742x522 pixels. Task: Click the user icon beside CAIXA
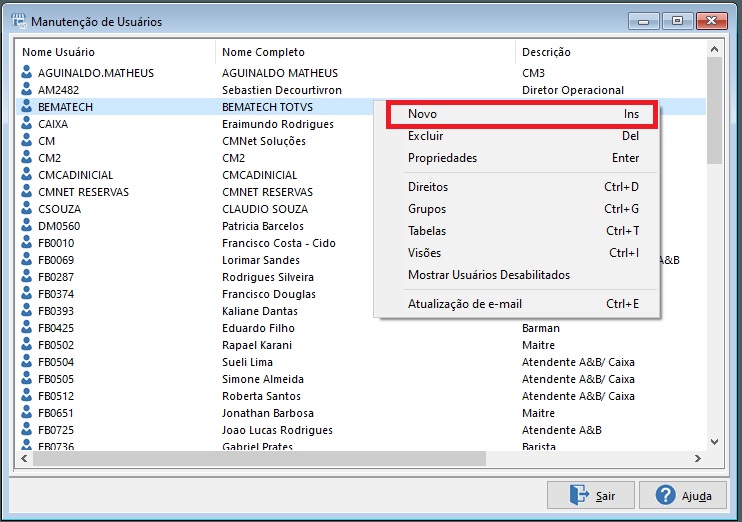tap(27, 124)
